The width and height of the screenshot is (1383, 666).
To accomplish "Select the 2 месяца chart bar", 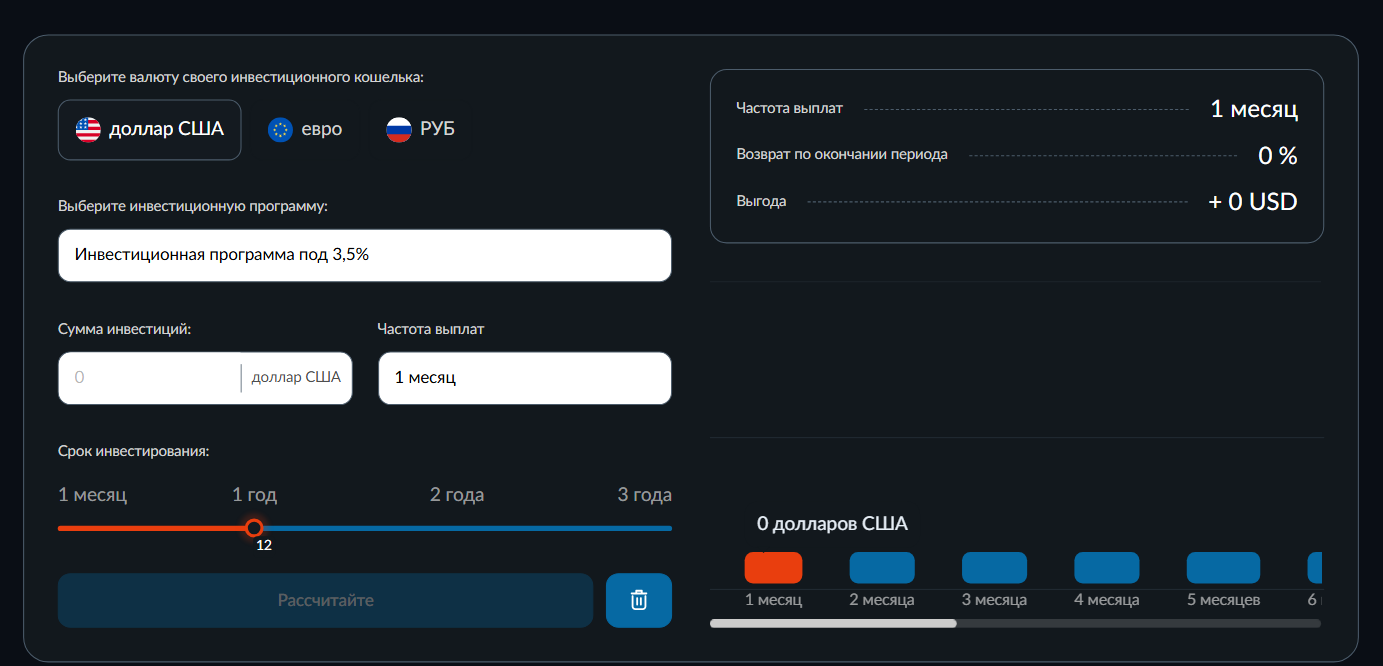I will coord(881,568).
